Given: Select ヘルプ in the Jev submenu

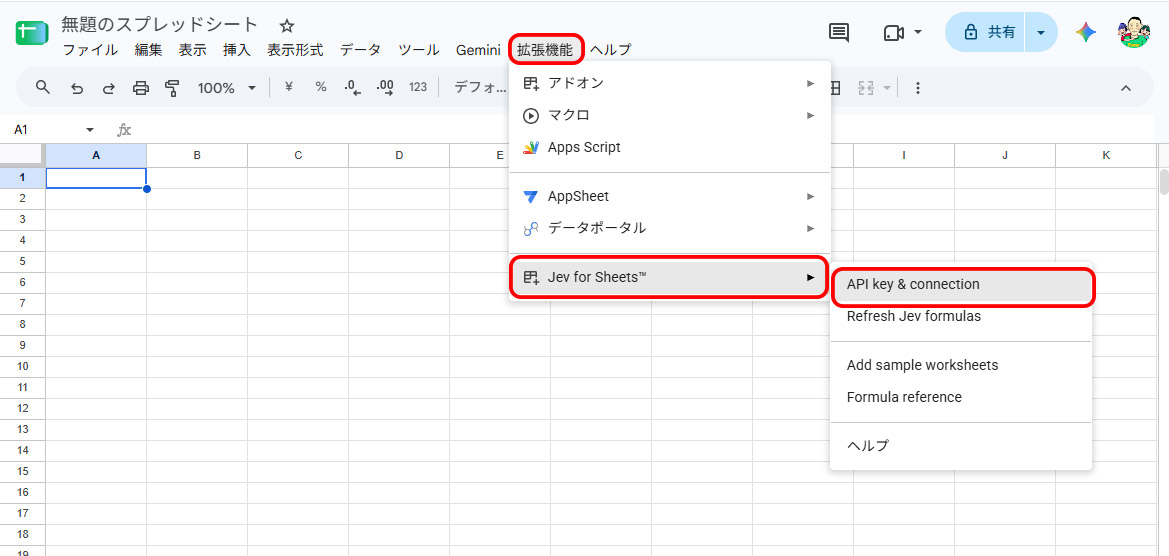Looking at the screenshot, I should pos(961,446).
